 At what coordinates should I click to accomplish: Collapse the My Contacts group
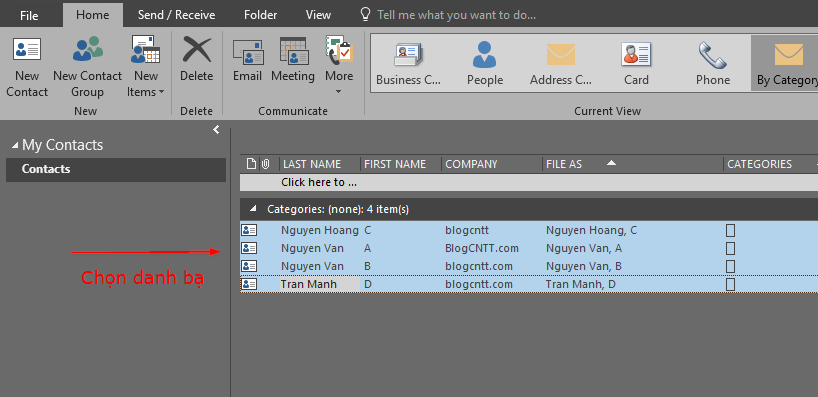click(15, 145)
